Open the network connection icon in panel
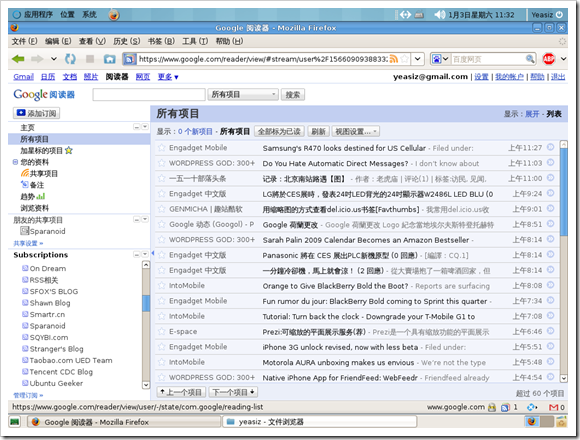 (x=405, y=15)
